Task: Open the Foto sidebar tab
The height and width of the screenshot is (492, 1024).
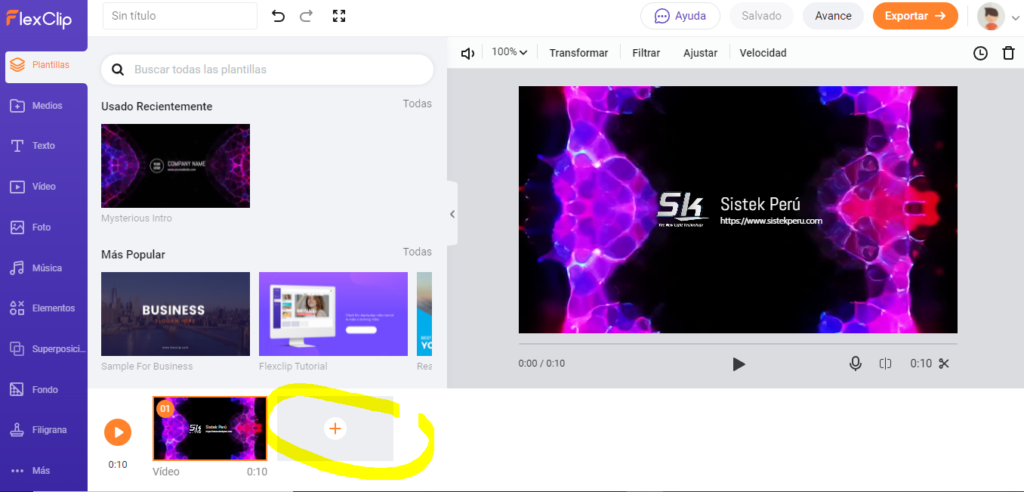Action: (x=44, y=227)
